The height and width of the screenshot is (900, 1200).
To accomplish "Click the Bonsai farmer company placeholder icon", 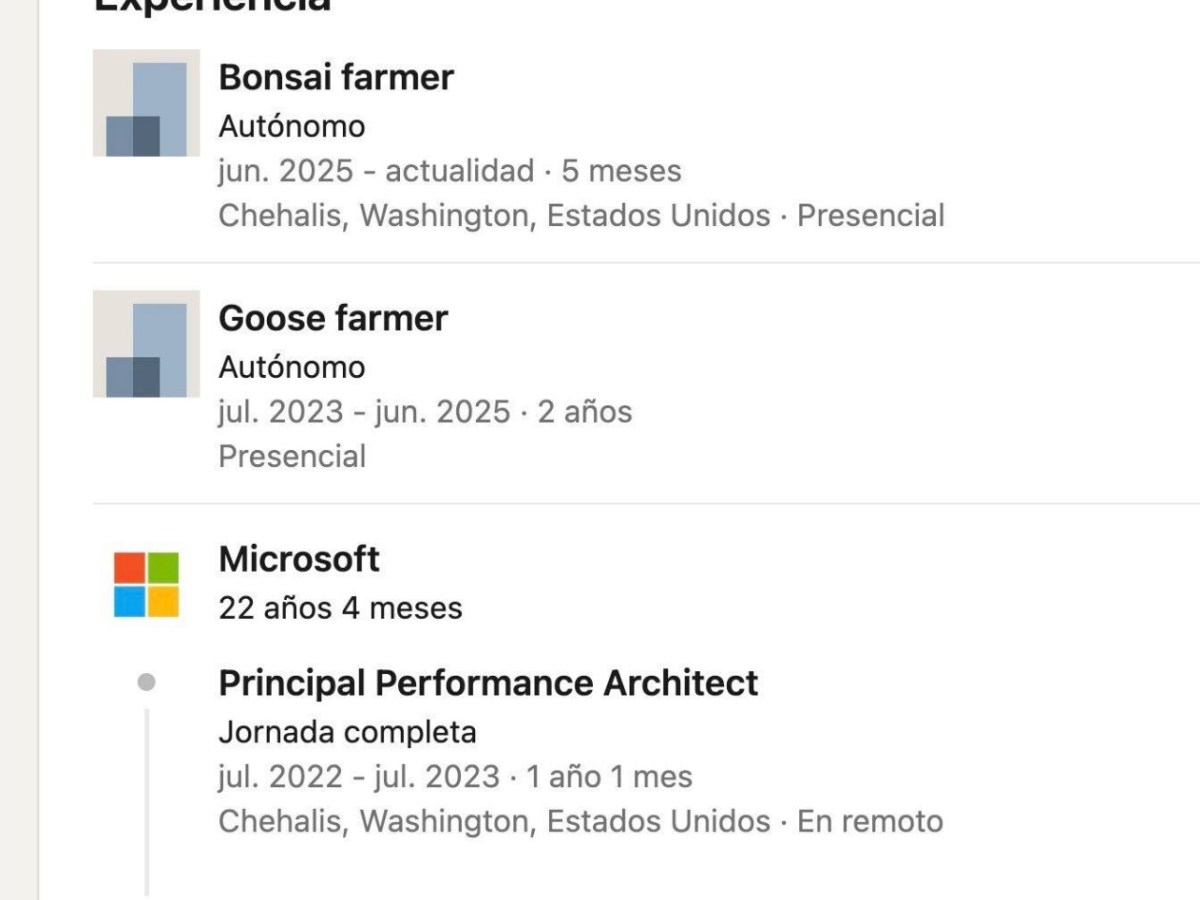I will pos(146,103).
